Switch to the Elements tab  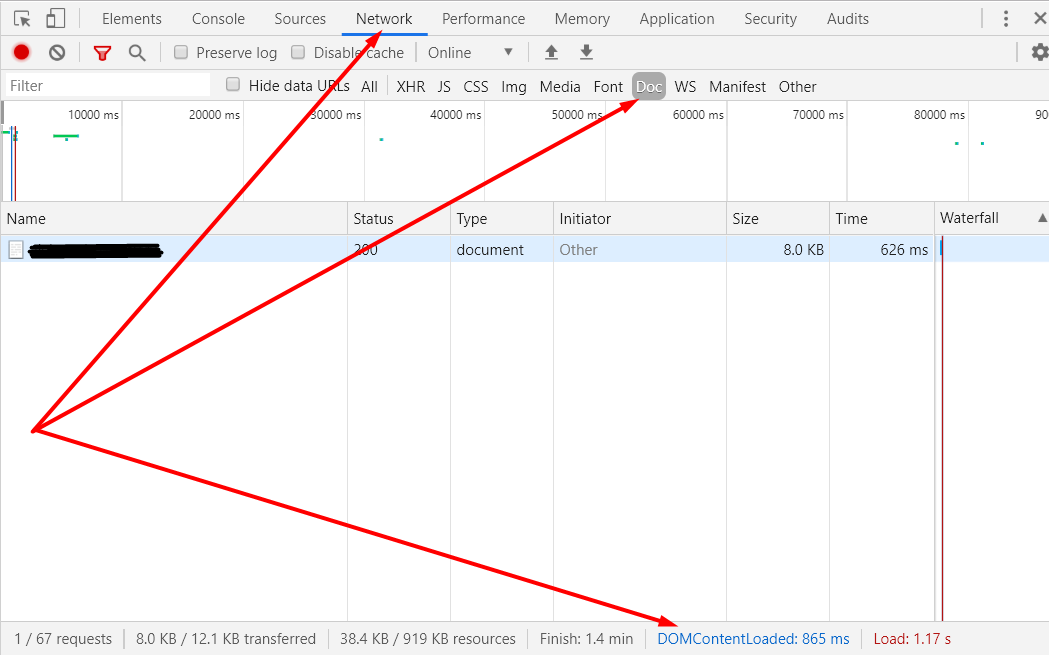point(132,19)
